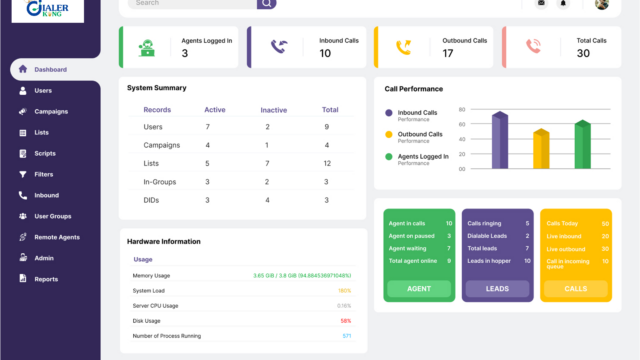Click the Outbound Calls yellow legend dot
This screenshot has width=640, height=360.
pyautogui.click(x=389, y=135)
